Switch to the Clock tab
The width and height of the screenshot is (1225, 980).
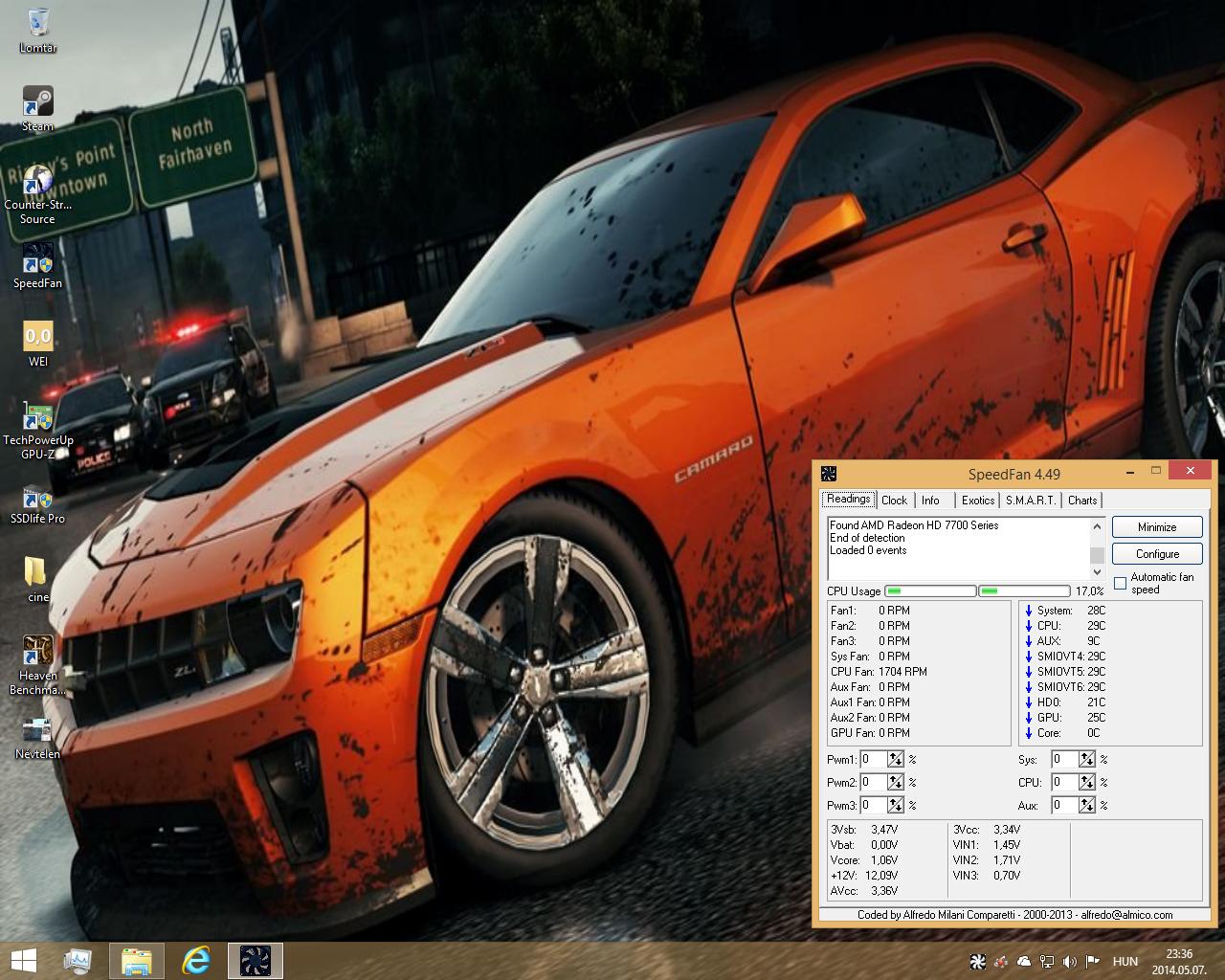(x=895, y=501)
